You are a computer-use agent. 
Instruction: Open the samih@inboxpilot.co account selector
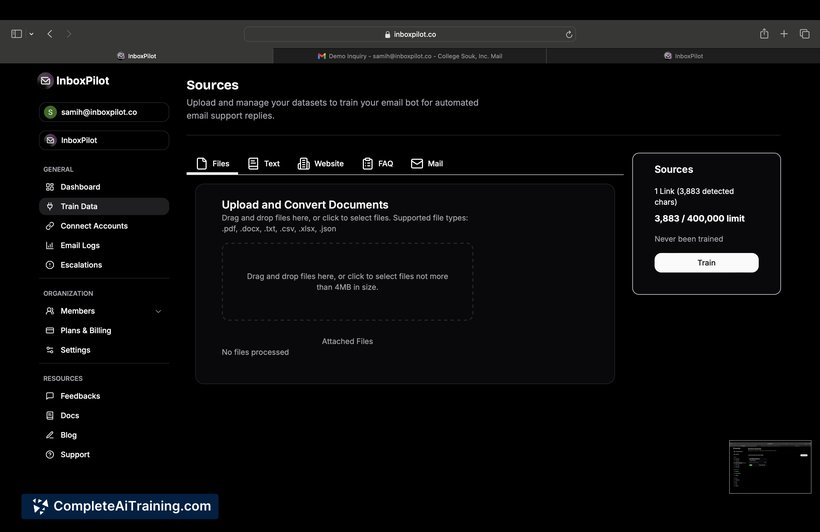coord(104,112)
